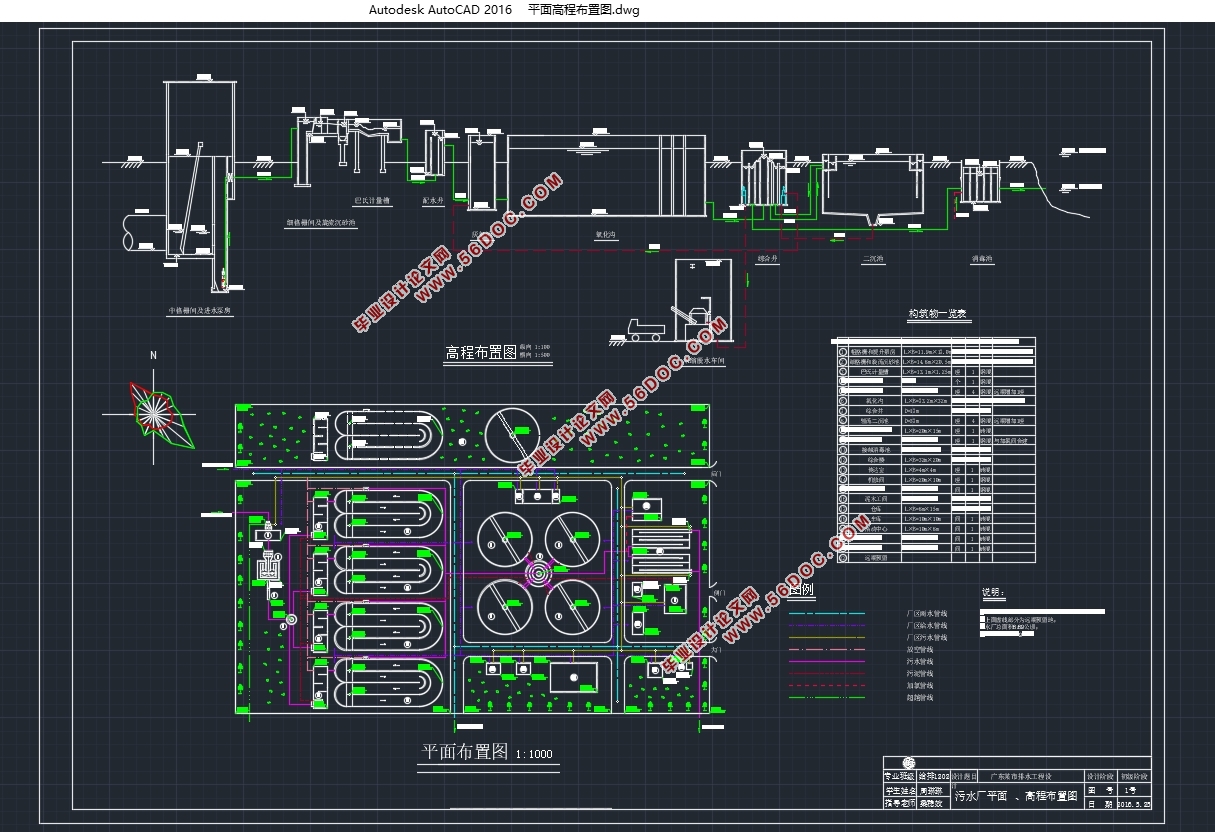
Task: Select the 污泥管线 legend label
Action: pyautogui.click(x=918, y=673)
